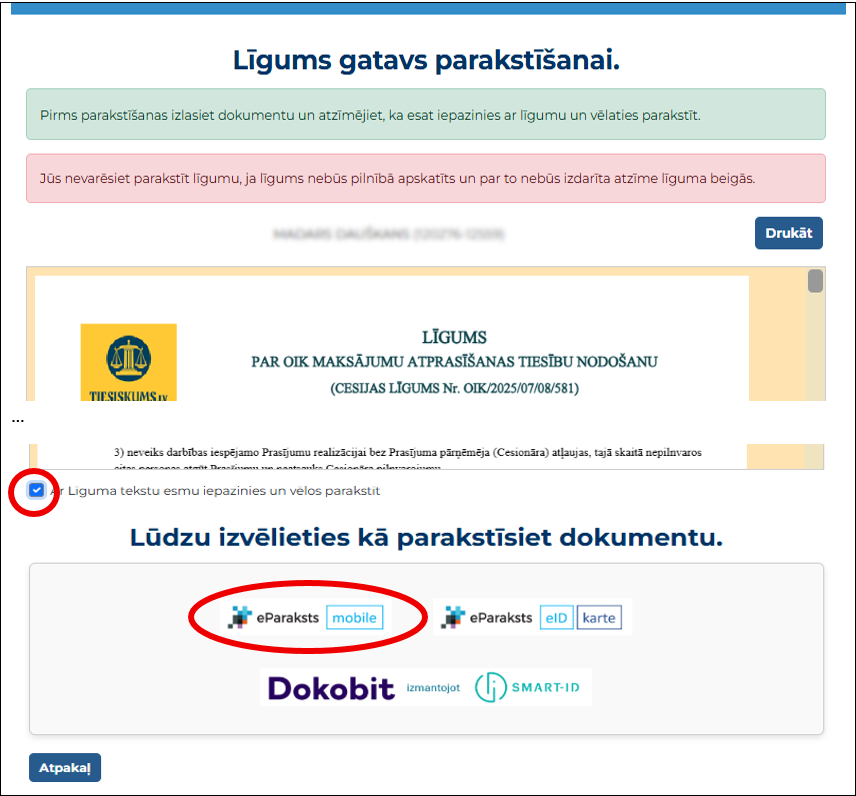Click the blurred signer name text
This screenshot has height=796, width=856.
pyautogui.click(x=388, y=234)
